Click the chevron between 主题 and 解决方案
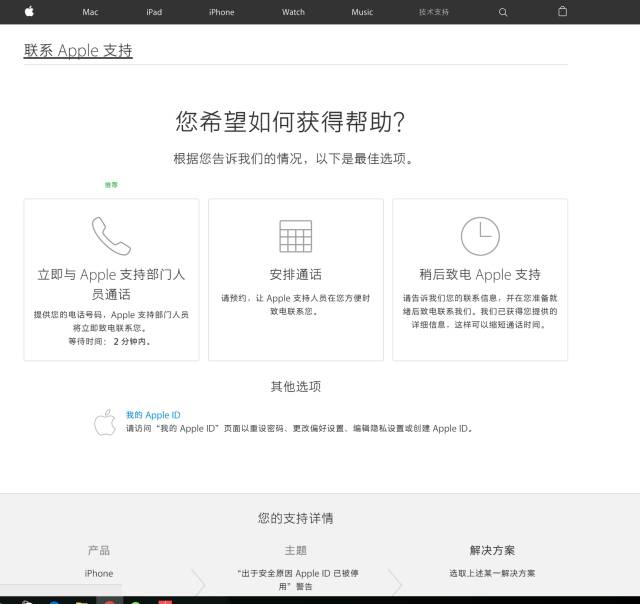The image size is (640, 604). click(x=395, y=582)
